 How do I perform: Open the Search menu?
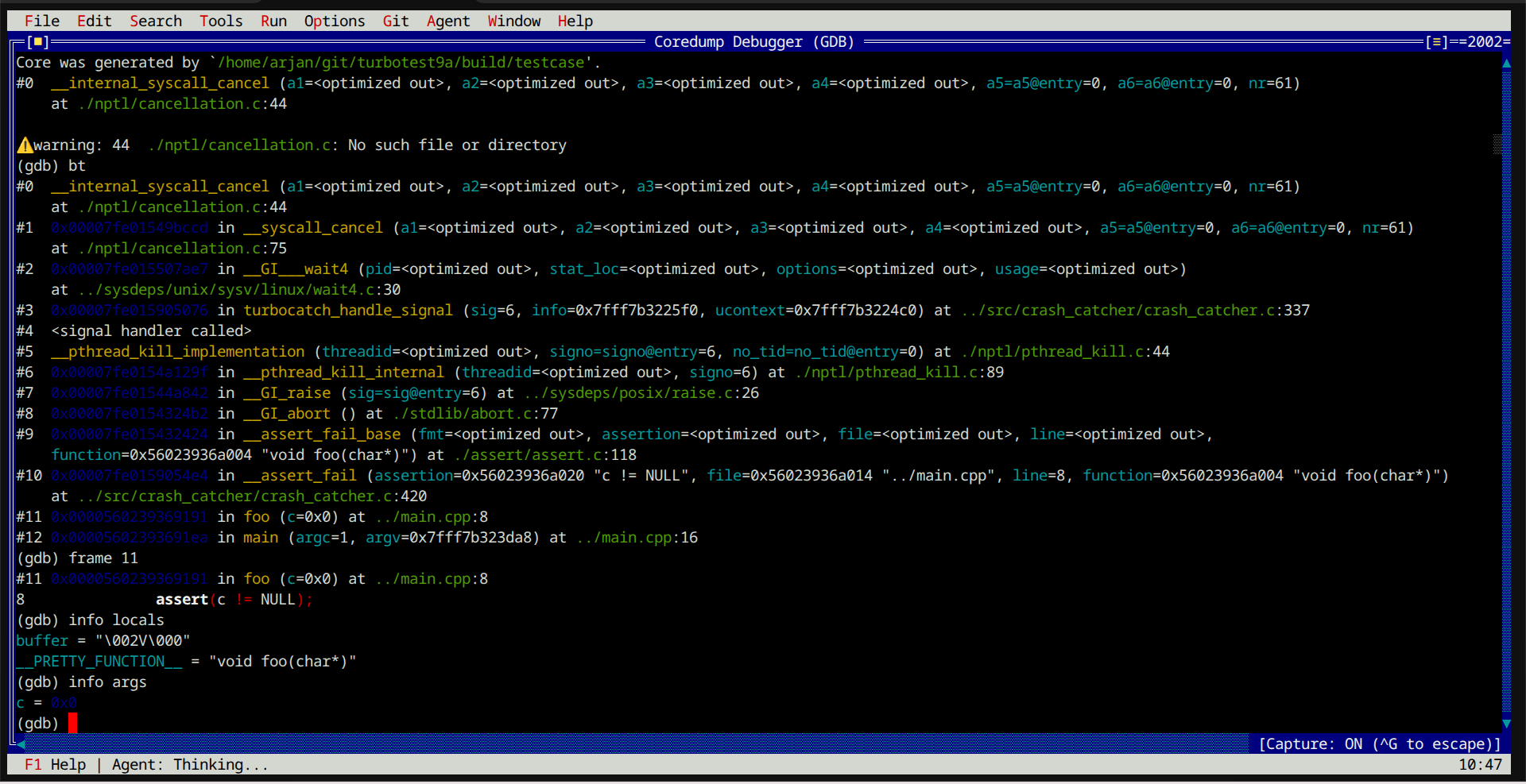(x=156, y=21)
